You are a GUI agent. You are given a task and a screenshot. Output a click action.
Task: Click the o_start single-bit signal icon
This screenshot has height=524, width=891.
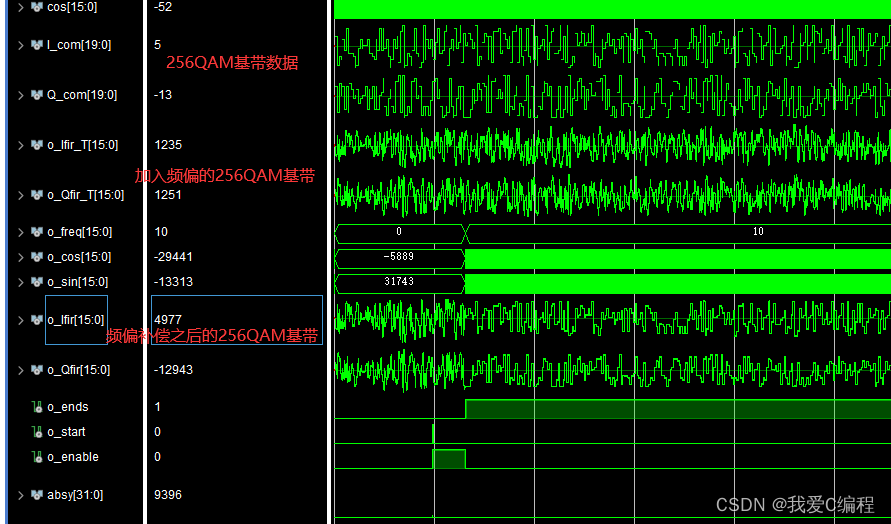(x=37, y=432)
